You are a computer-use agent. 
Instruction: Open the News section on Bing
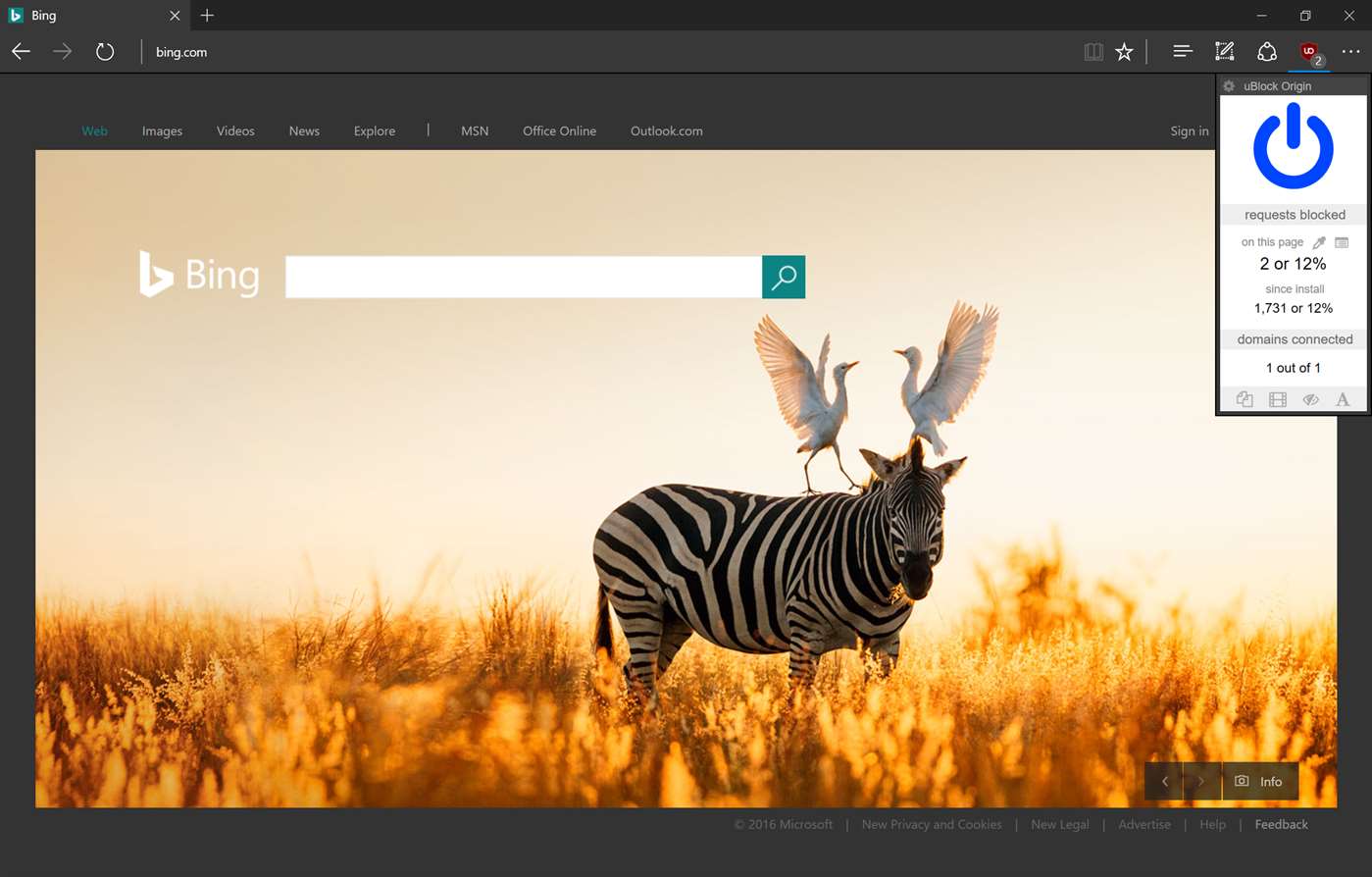(x=303, y=130)
